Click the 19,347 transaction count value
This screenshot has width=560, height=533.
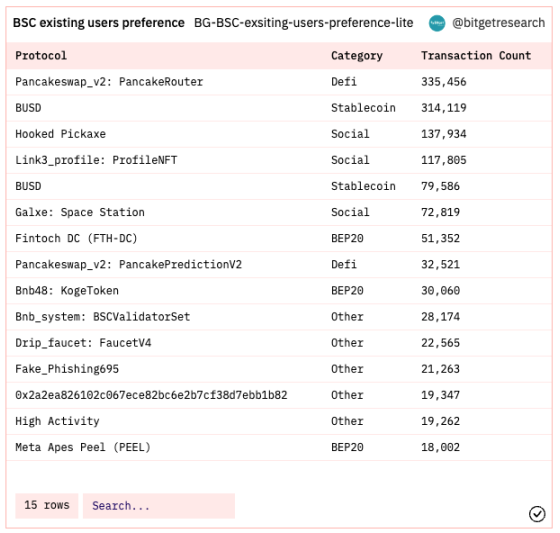click(440, 395)
